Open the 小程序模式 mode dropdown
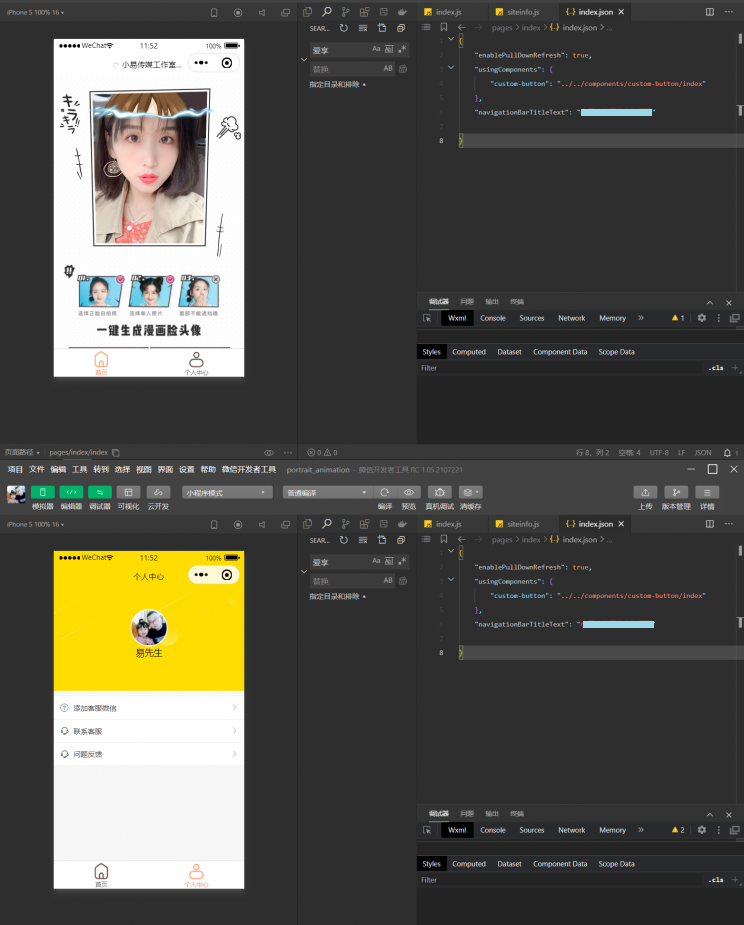Viewport: 744px width, 925px height. 227,493
